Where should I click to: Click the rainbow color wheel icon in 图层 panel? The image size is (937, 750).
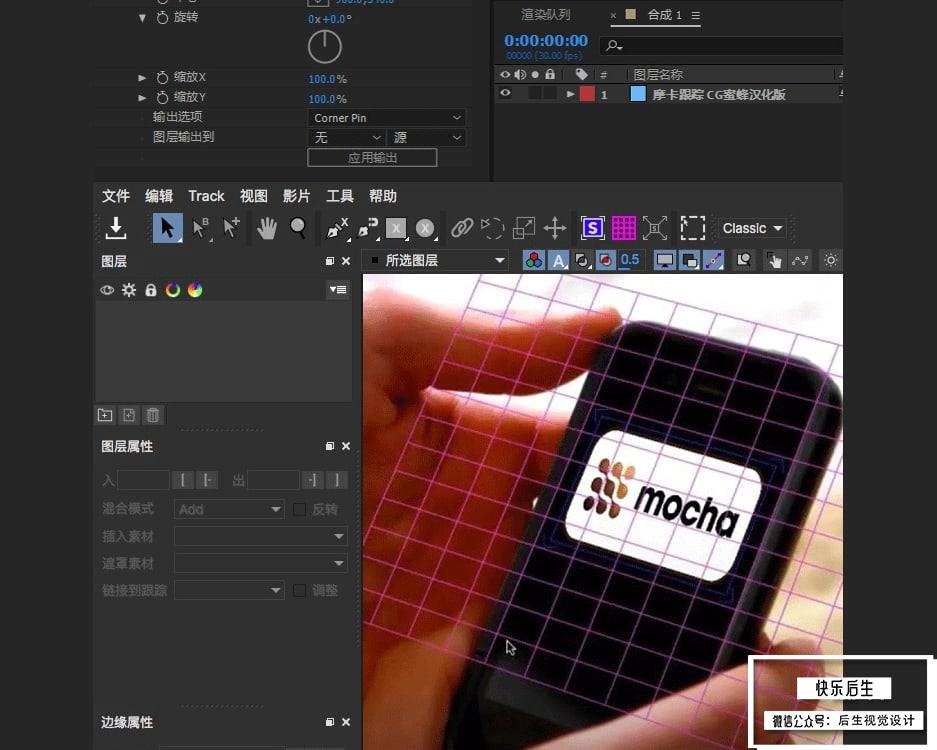pos(195,290)
